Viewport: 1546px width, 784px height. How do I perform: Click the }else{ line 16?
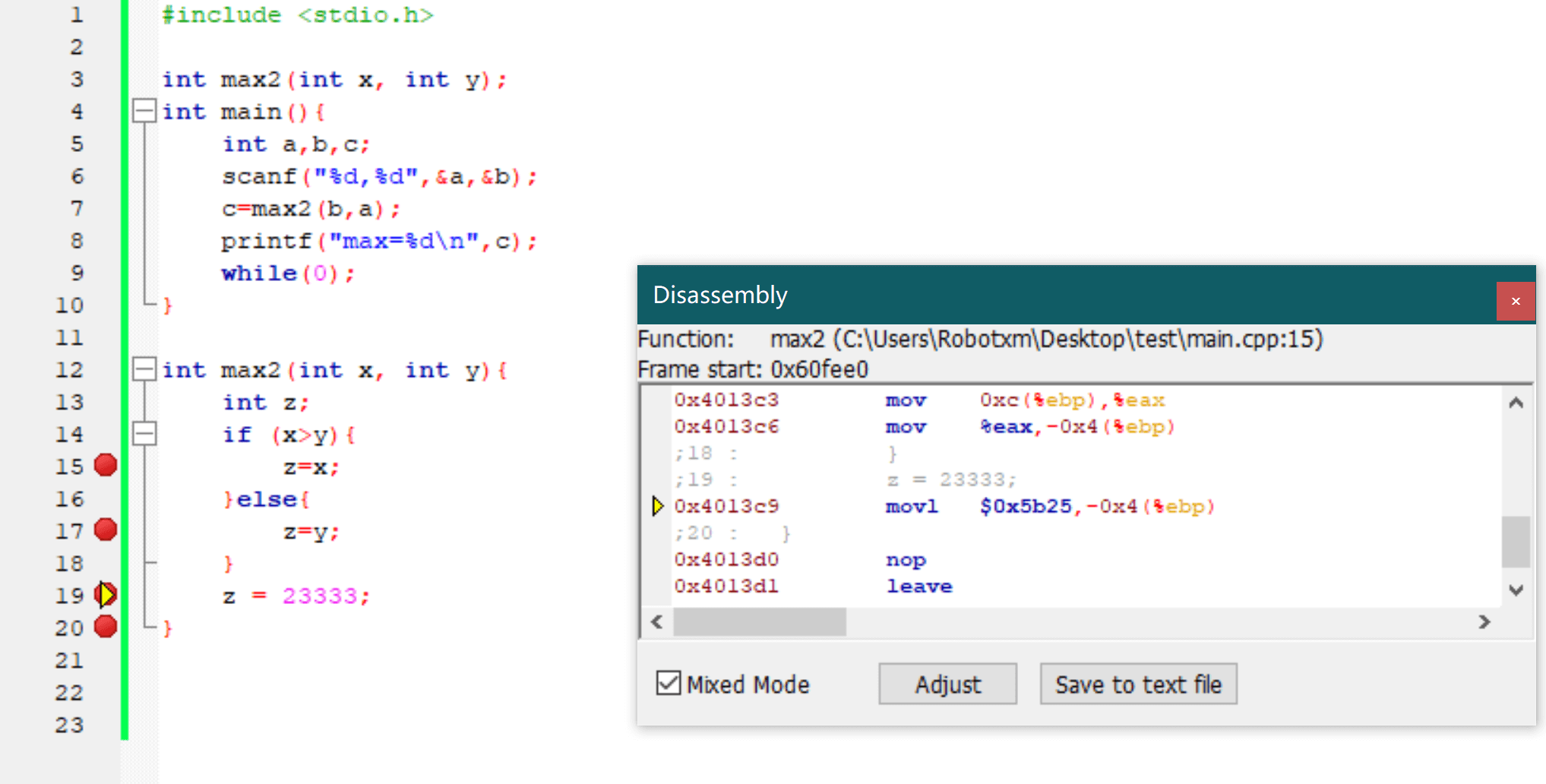[266, 499]
